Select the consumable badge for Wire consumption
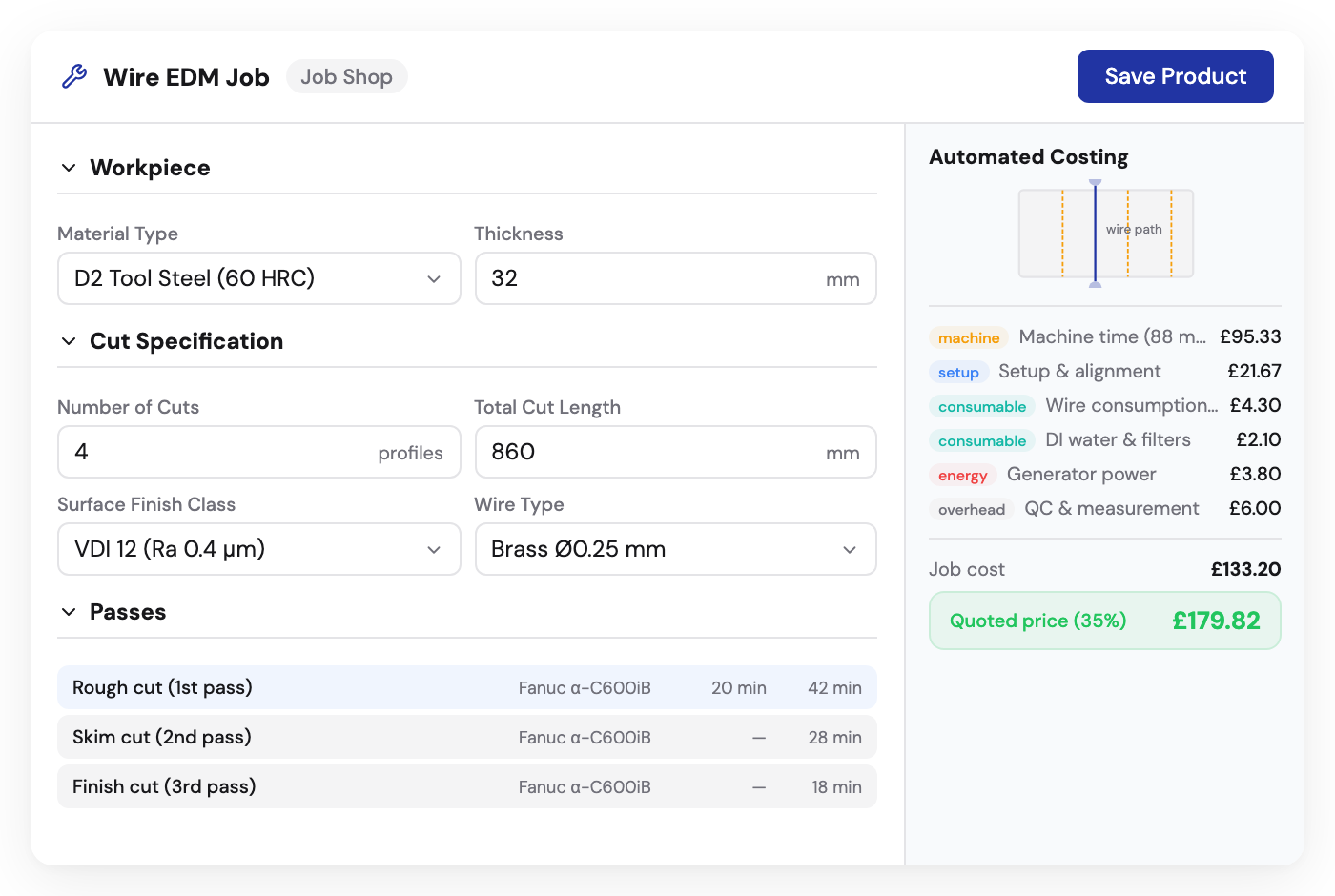Screen dimensions: 1335x896 [x=982, y=406]
